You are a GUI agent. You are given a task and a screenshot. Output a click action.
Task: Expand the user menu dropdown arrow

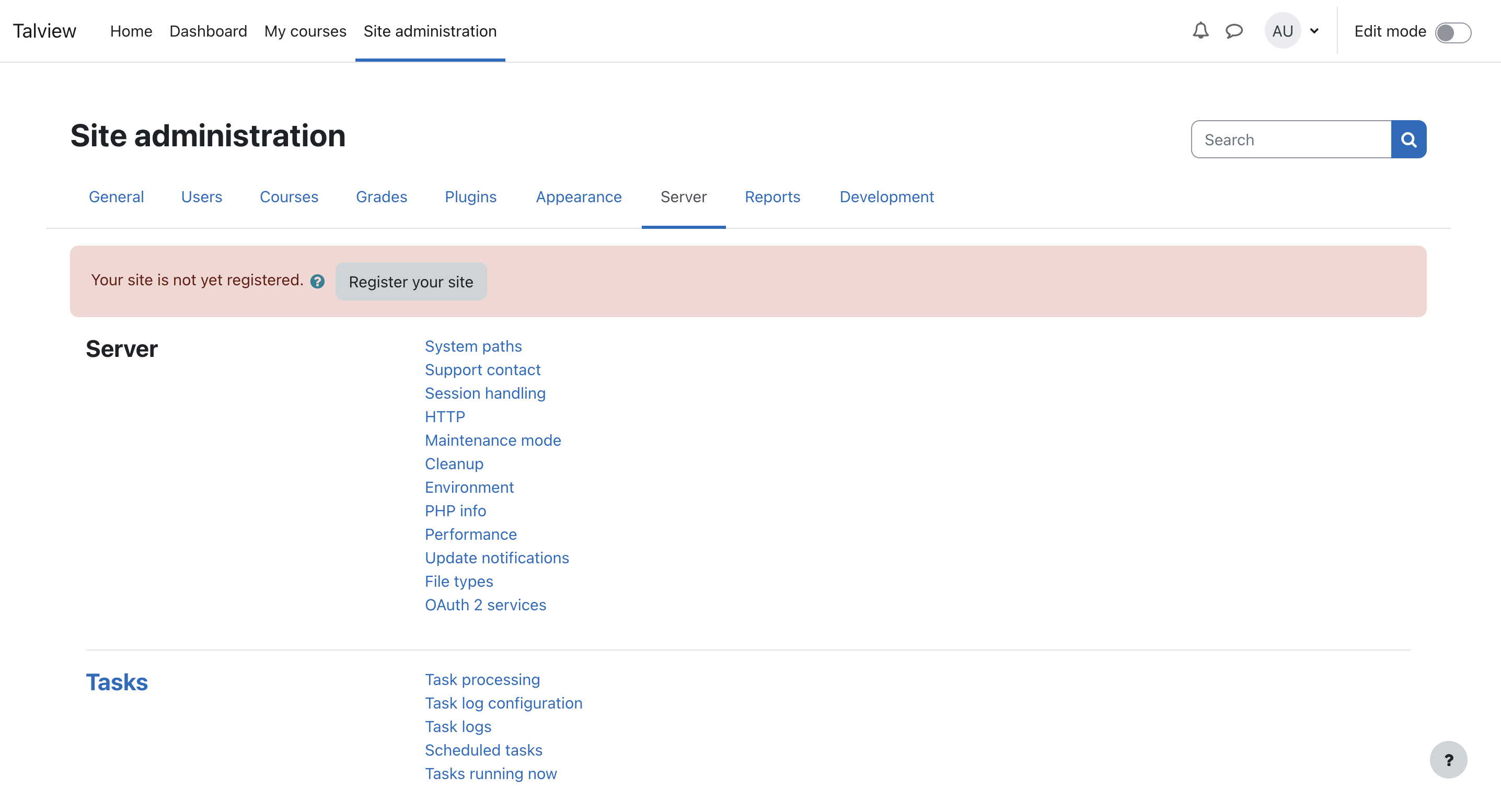[1314, 31]
